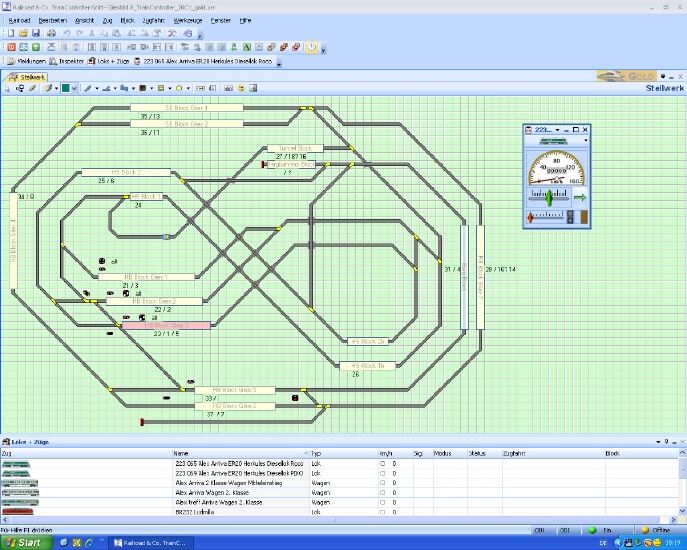Click the green speed slider in the throttle window

point(547,198)
